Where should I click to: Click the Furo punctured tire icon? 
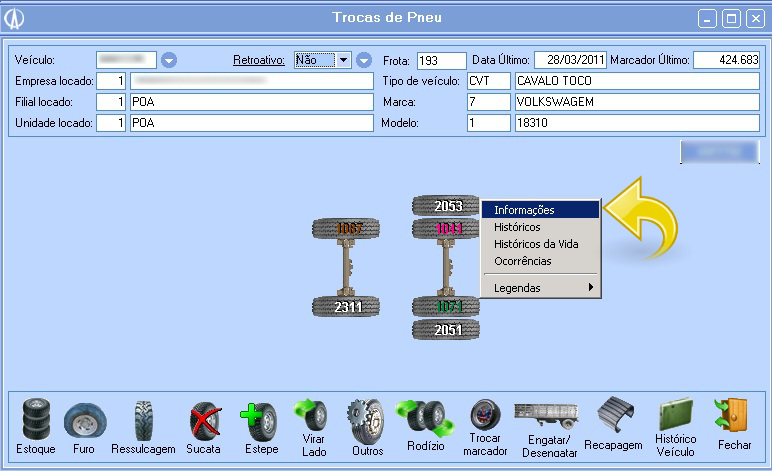85,421
